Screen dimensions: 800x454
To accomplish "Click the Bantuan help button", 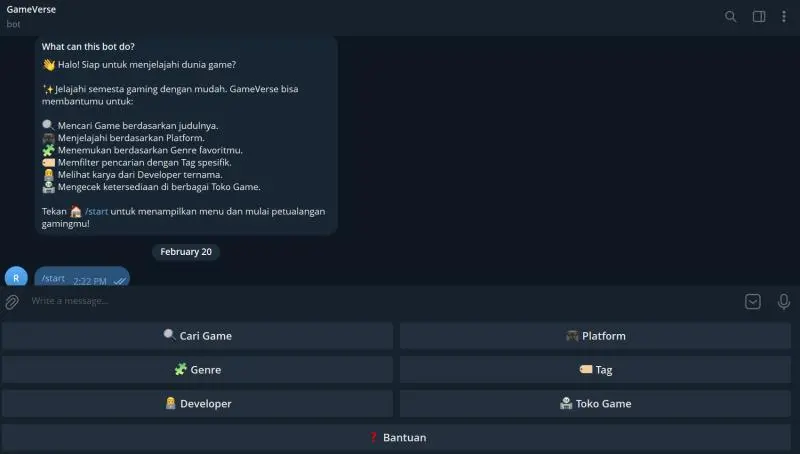I will tap(396, 437).
